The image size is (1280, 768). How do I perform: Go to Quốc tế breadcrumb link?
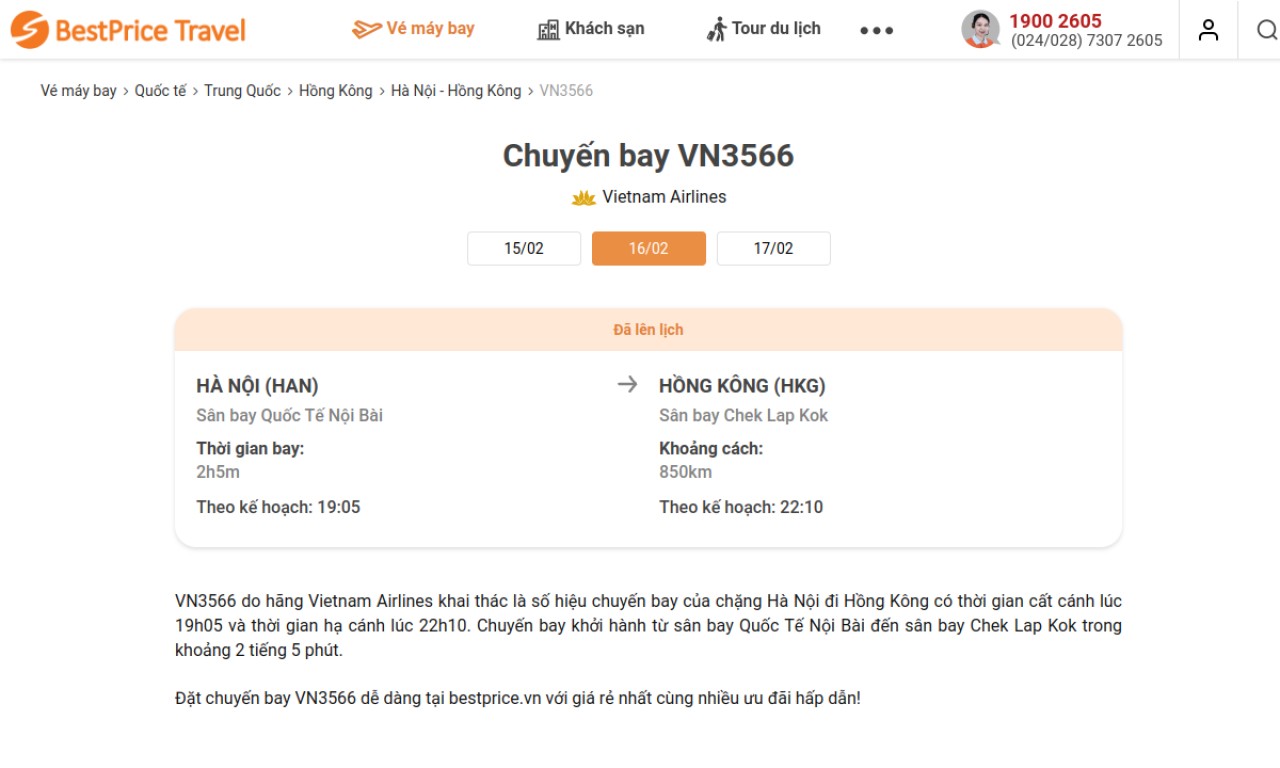coord(160,90)
